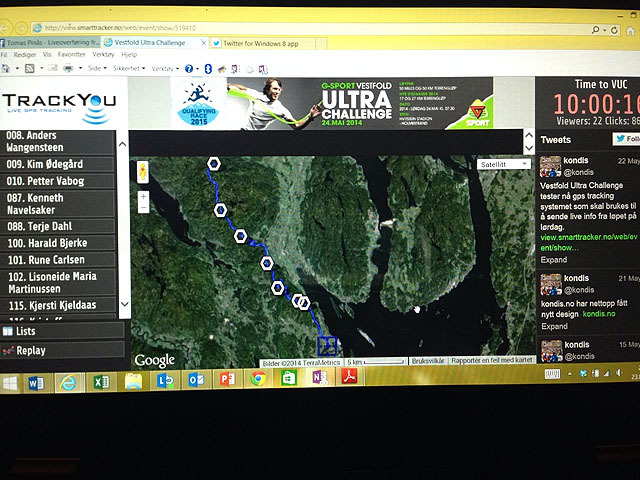Open the Verktøy toolbar dropdown
Viewport: 640px width, 480px height.
pos(165,69)
